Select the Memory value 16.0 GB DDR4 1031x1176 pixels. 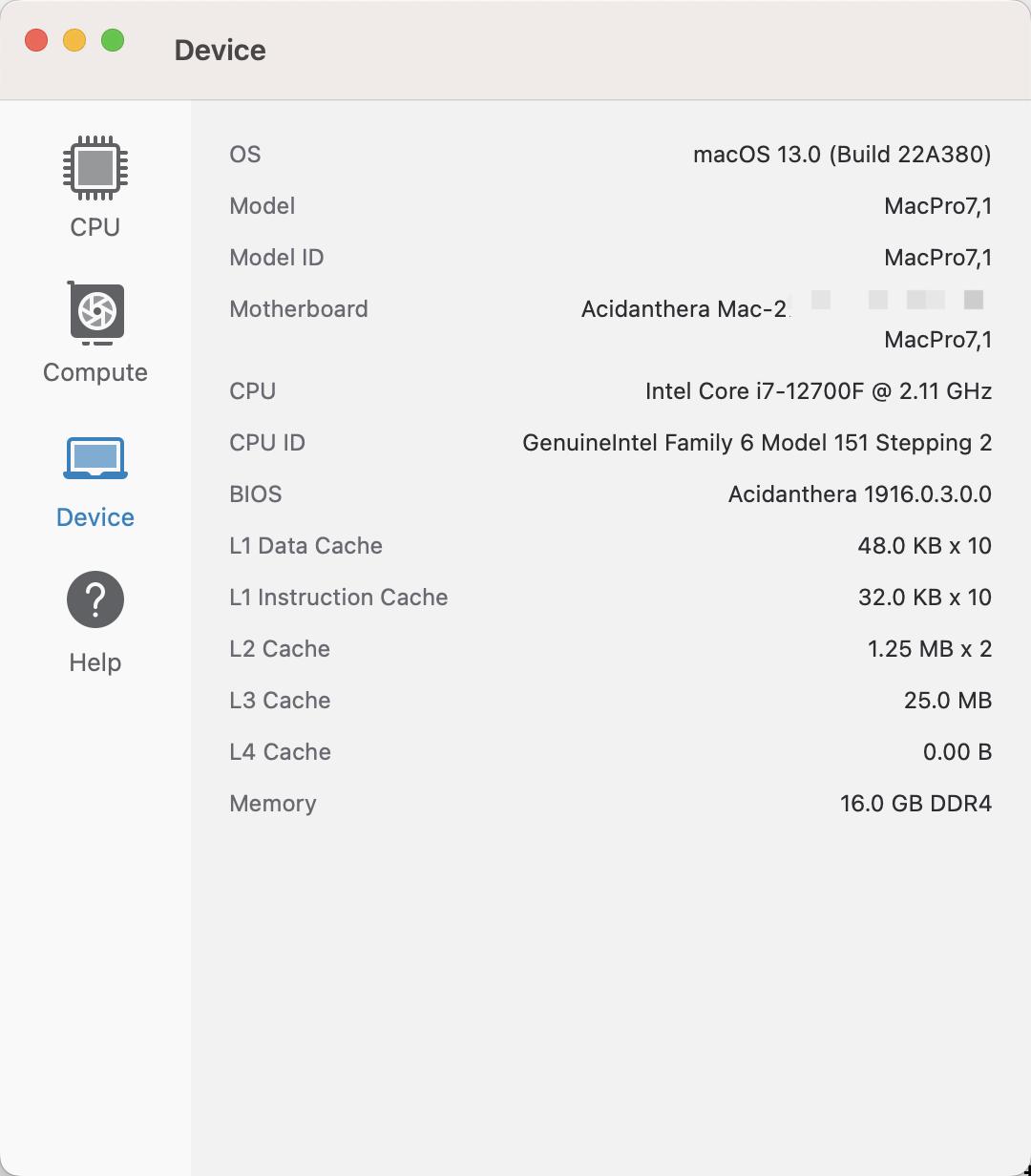915,803
